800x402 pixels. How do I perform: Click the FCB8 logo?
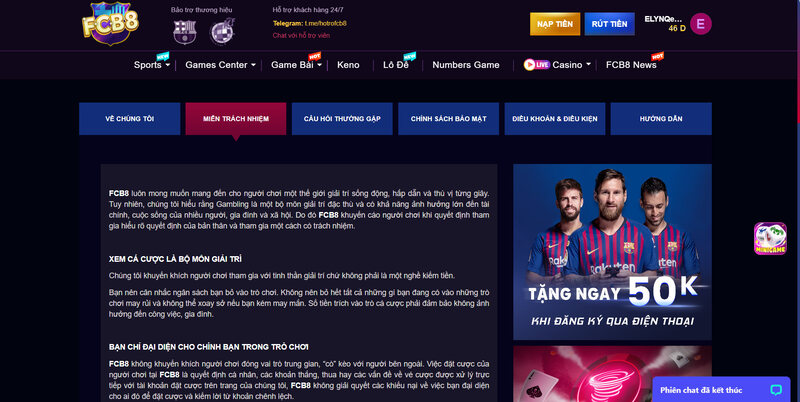coord(110,23)
